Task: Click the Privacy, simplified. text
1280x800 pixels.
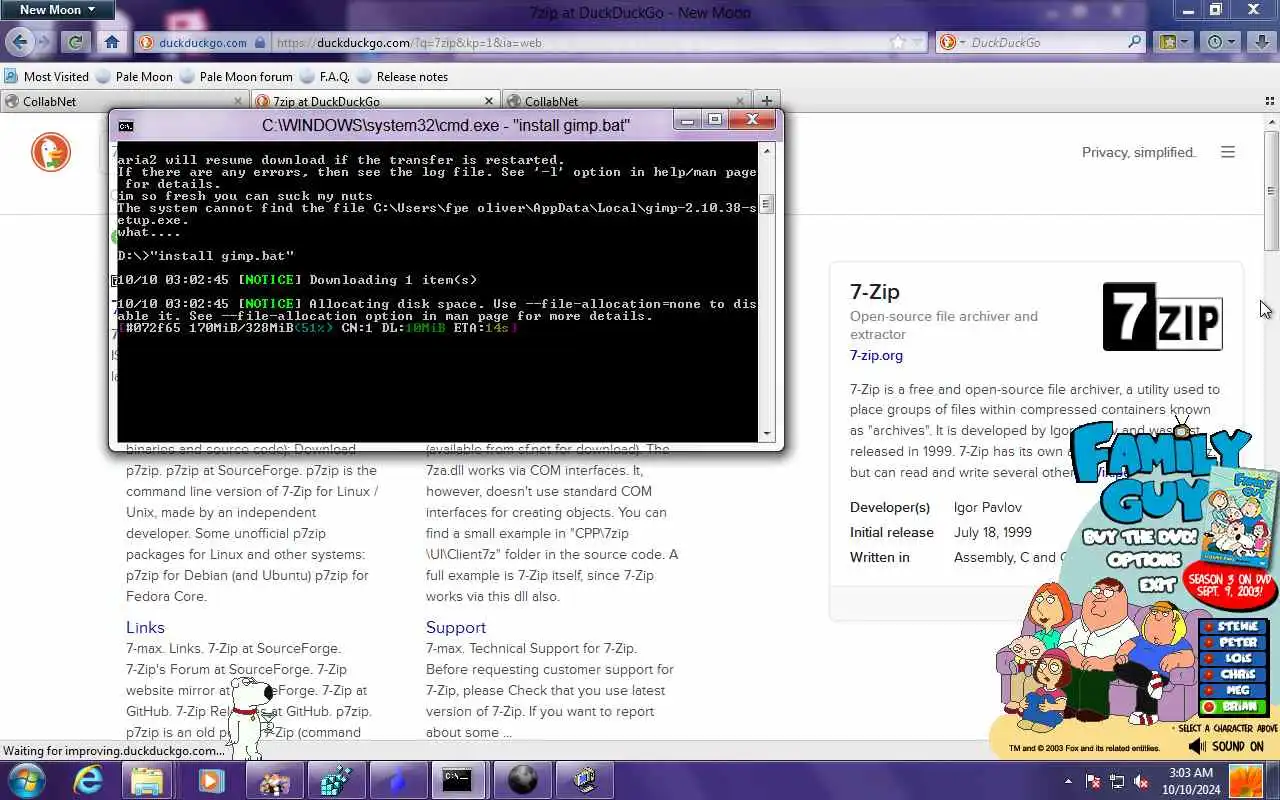Action: click(1139, 152)
